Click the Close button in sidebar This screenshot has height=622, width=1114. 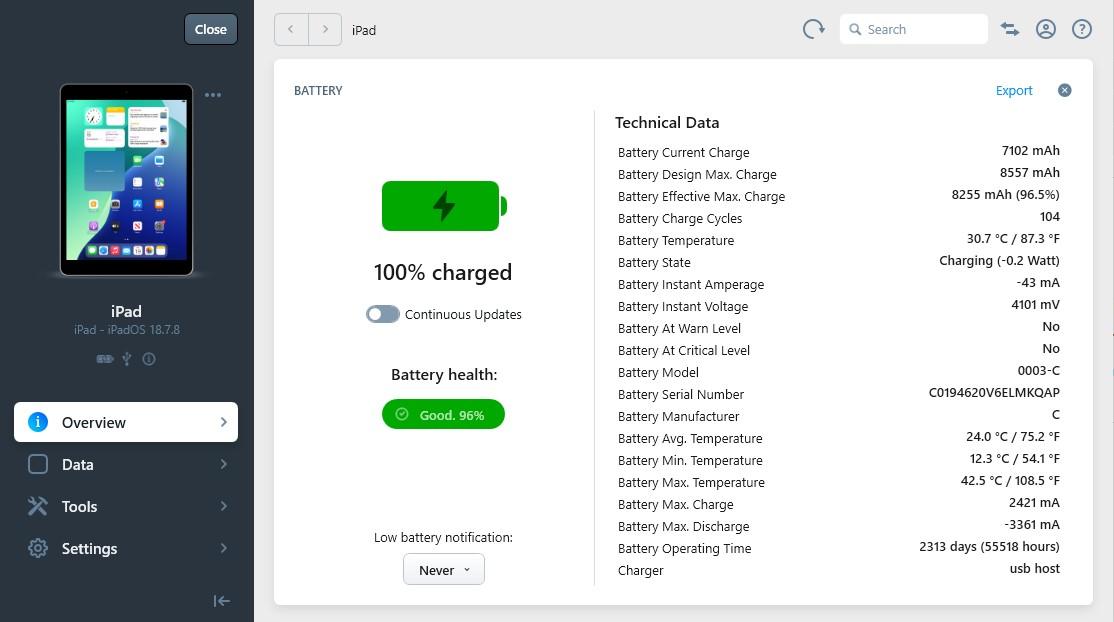click(211, 29)
